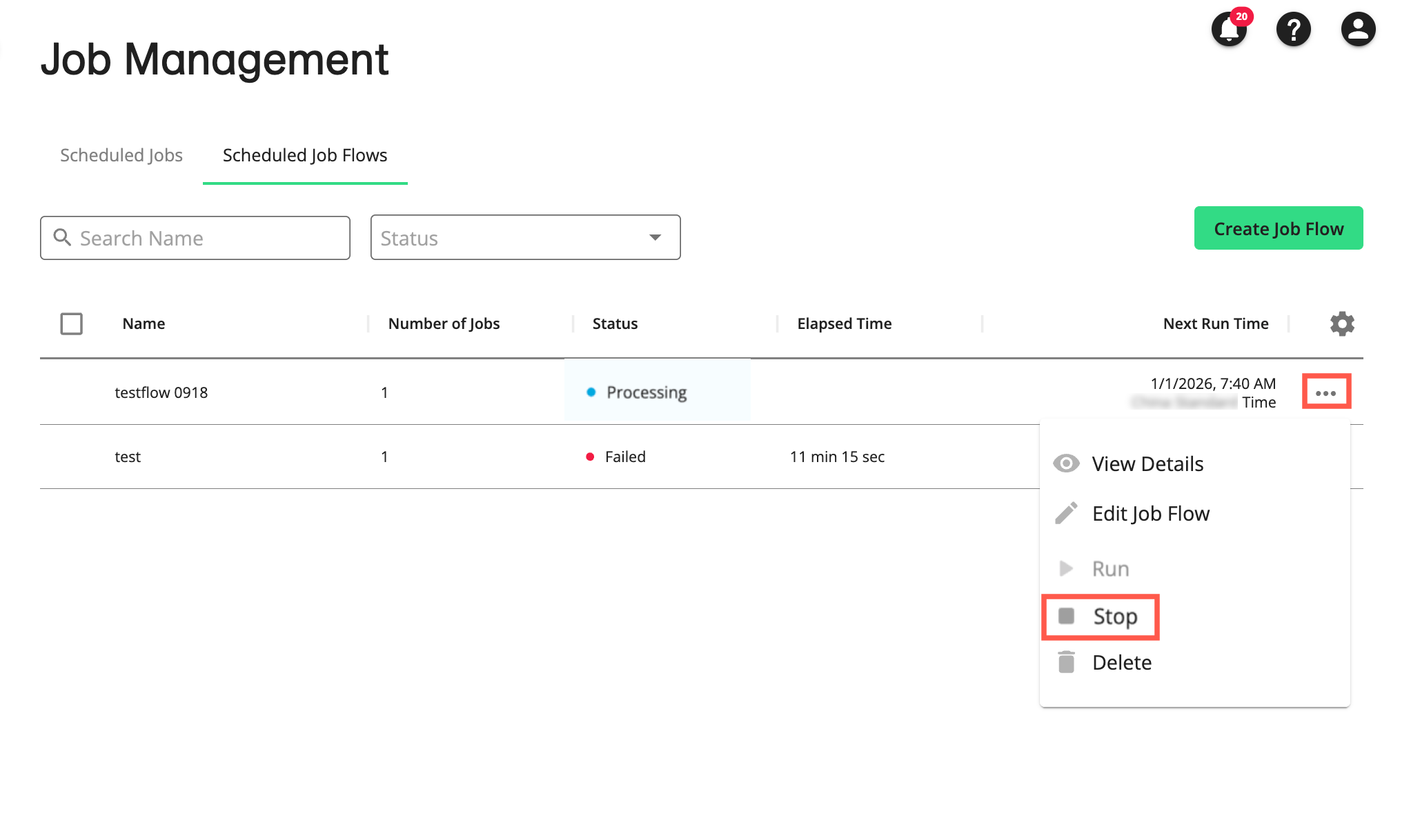Select the Scheduled Job Flows tab

(304, 155)
